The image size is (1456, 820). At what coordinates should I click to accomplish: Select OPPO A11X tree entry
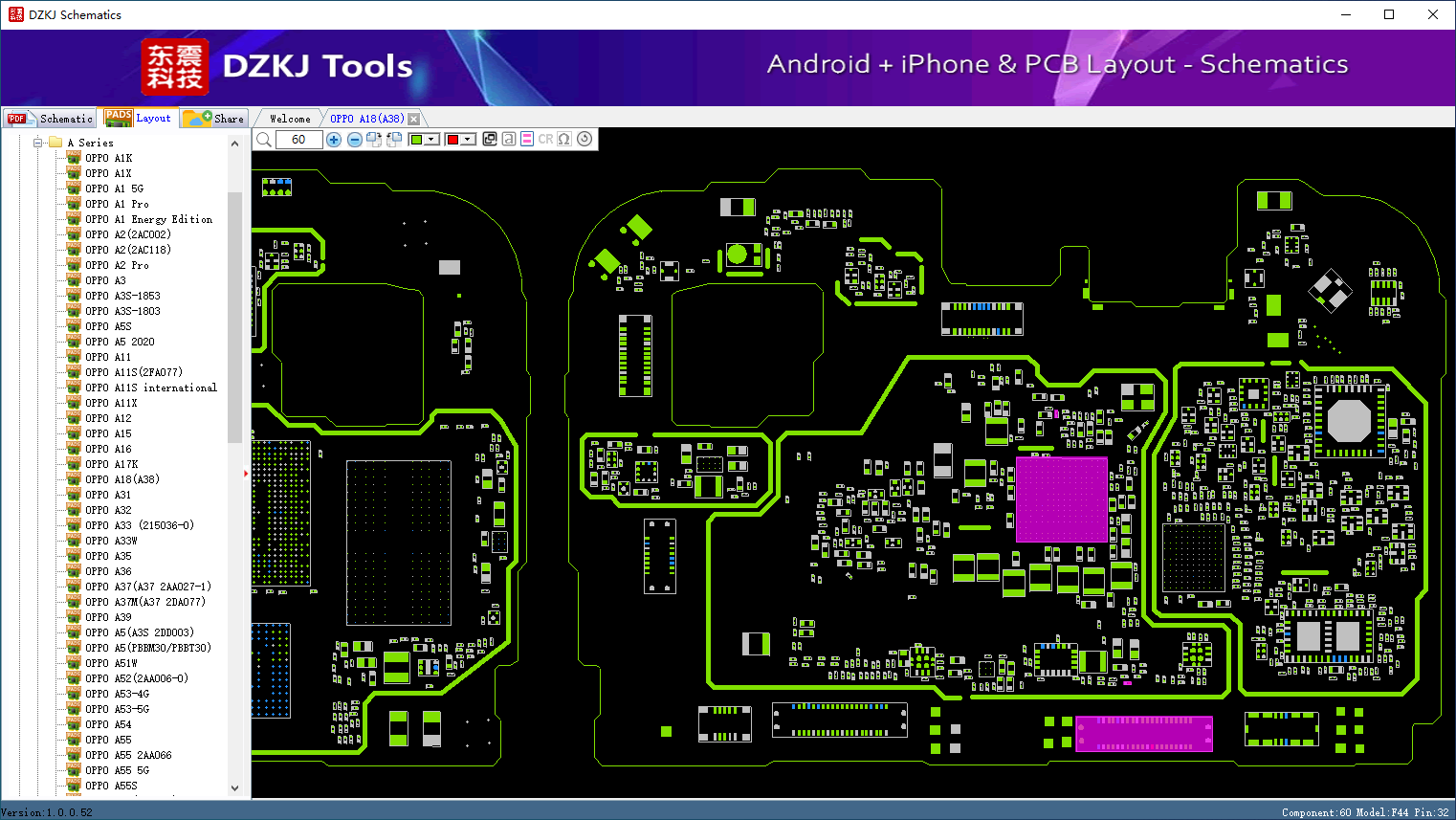(111, 403)
